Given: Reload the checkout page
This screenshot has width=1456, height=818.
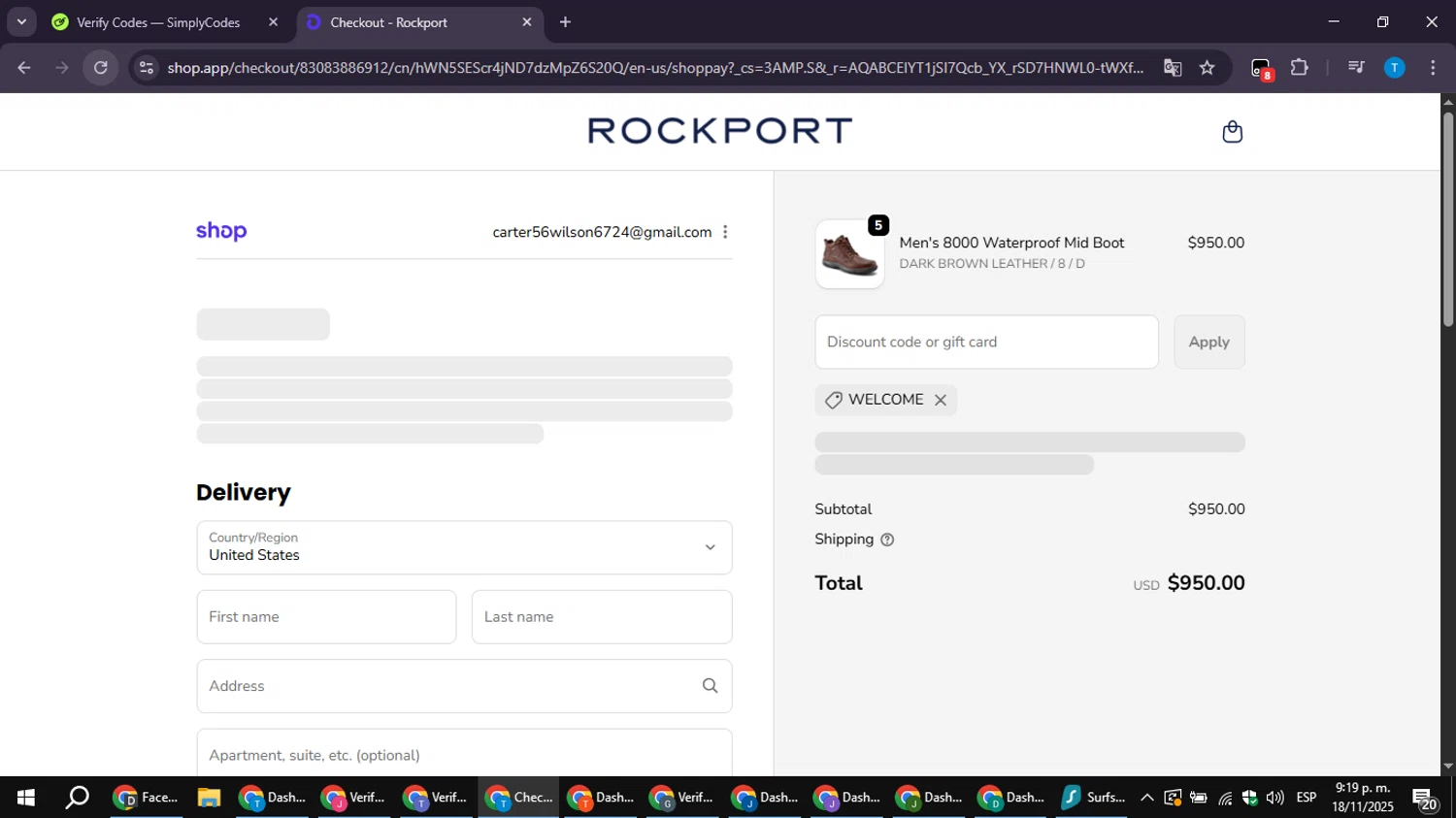Looking at the screenshot, I should coord(101,68).
